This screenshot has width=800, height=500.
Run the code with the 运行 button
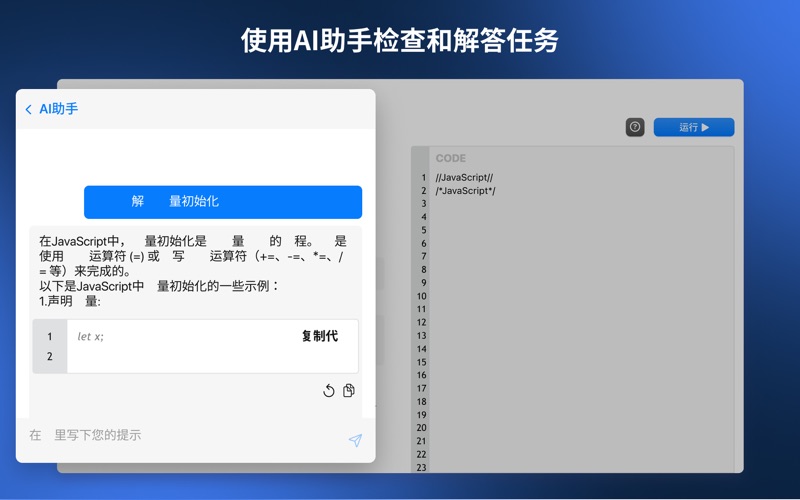pos(694,127)
